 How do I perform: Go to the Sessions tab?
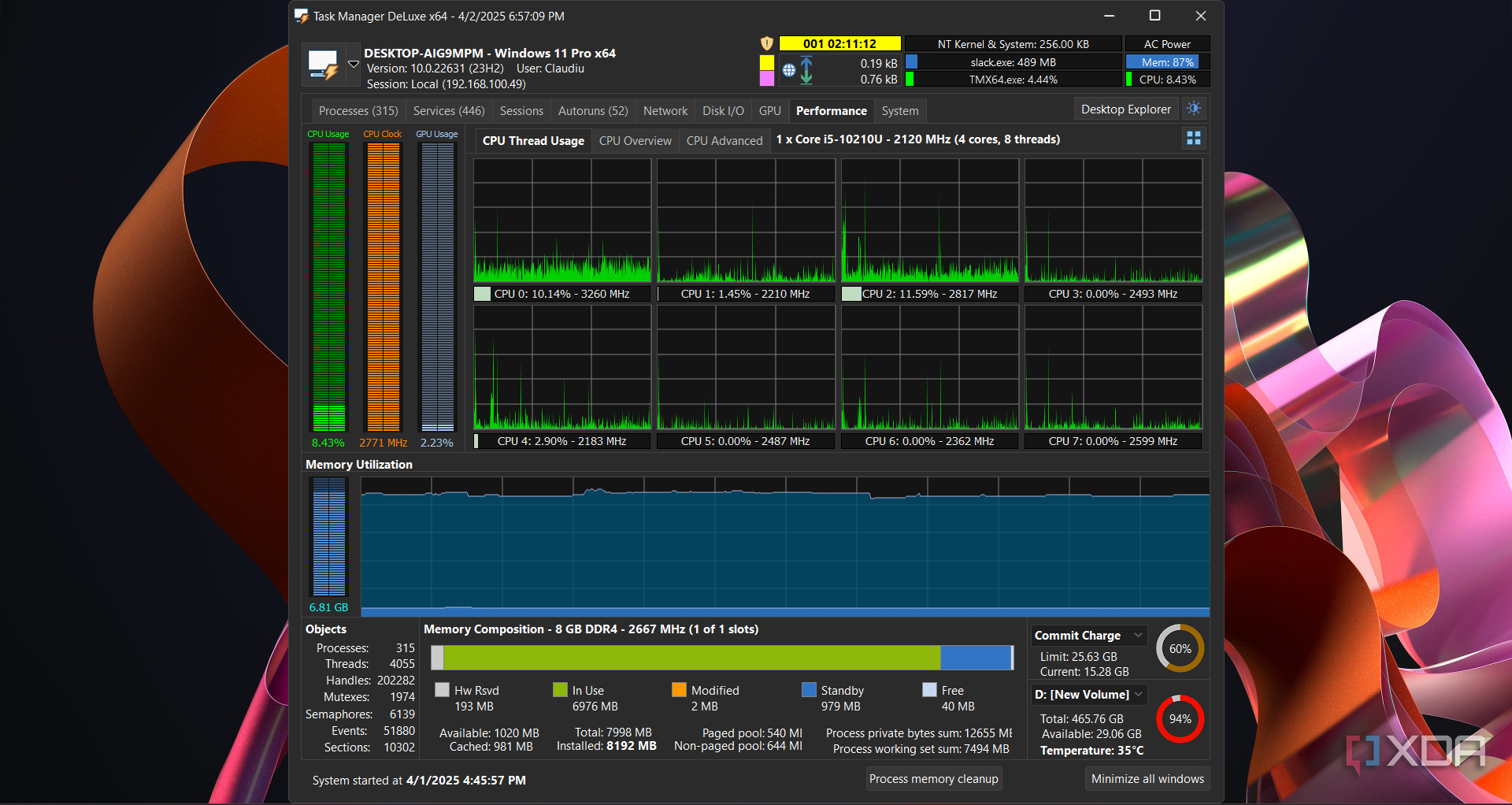(521, 111)
